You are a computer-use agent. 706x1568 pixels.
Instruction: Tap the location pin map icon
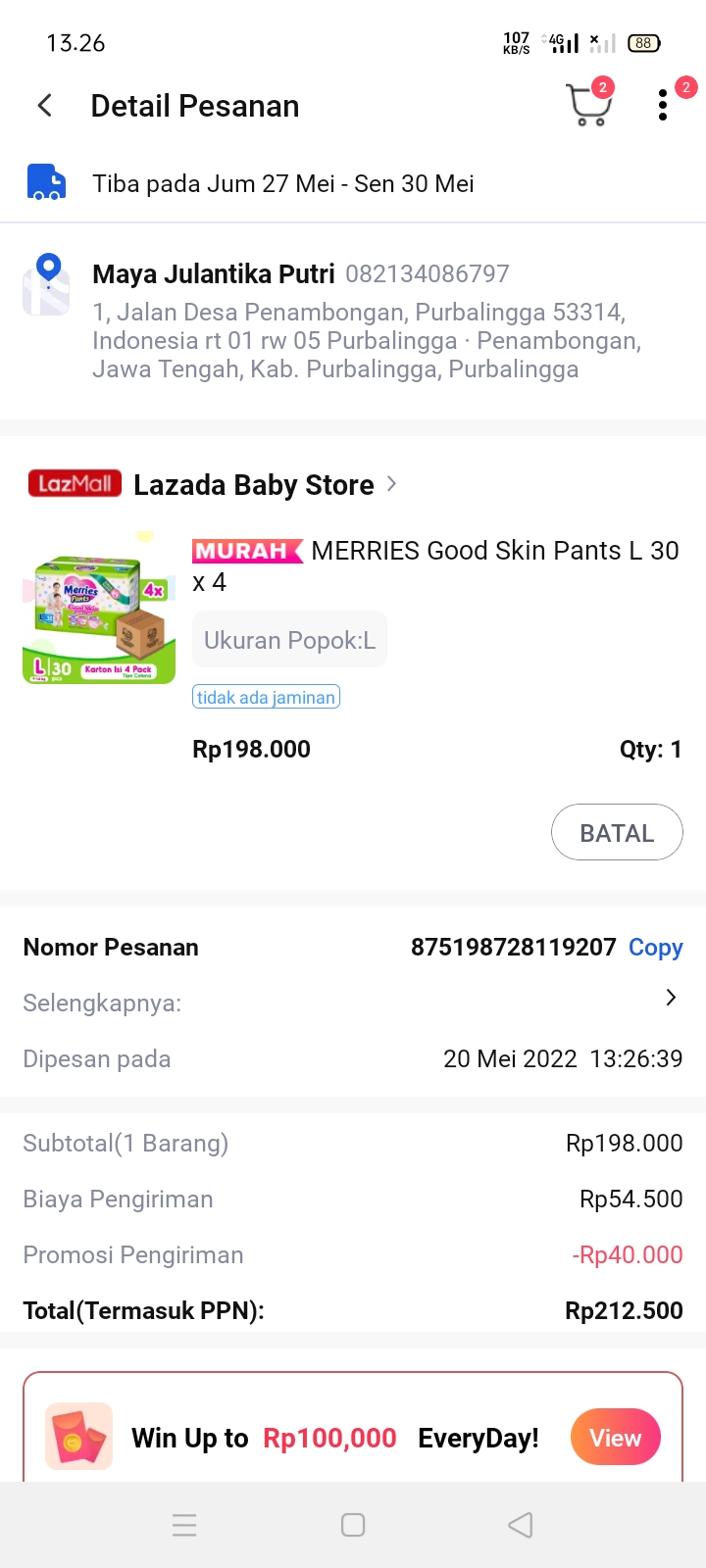pyautogui.click(x=47, y=284)
